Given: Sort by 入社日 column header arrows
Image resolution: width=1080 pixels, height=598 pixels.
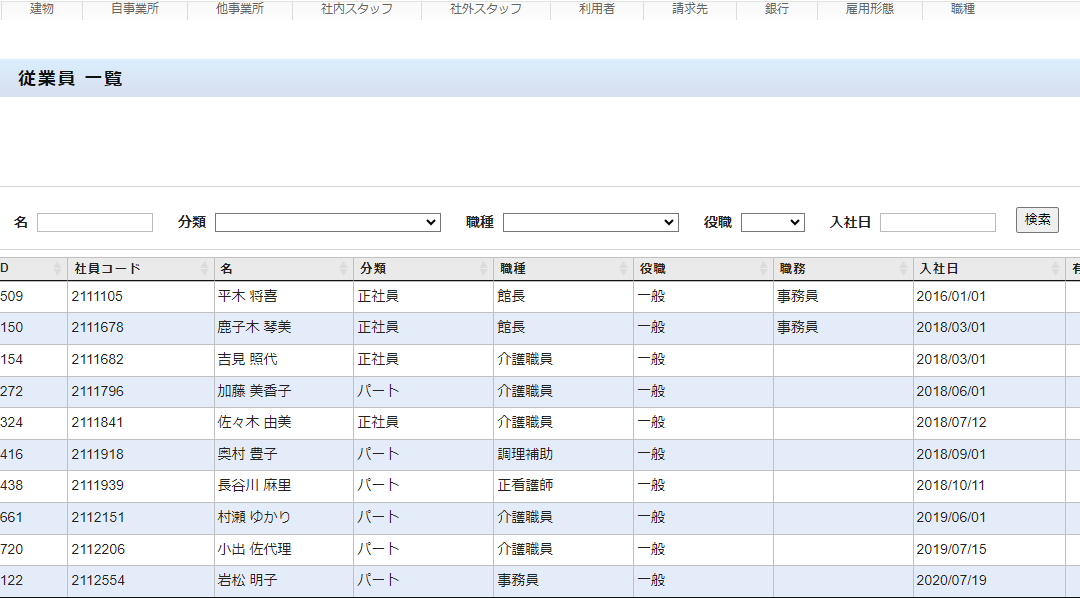Looking at the screenshot, I should coord(1055,269).
